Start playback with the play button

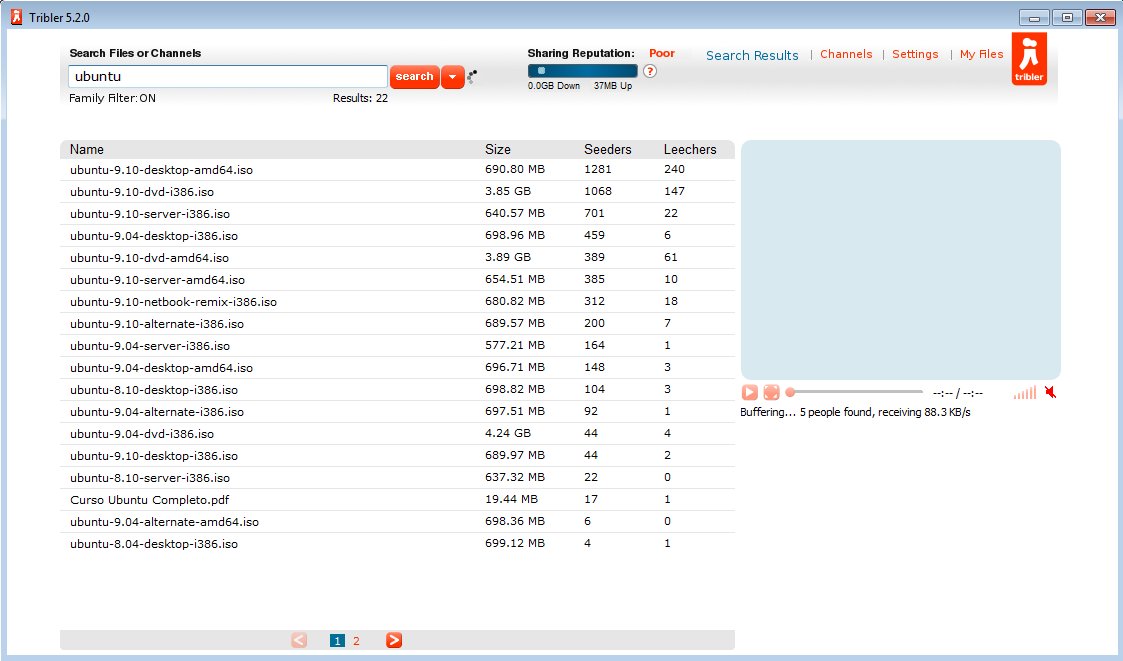pyautogui.click(x=749, y=392)
